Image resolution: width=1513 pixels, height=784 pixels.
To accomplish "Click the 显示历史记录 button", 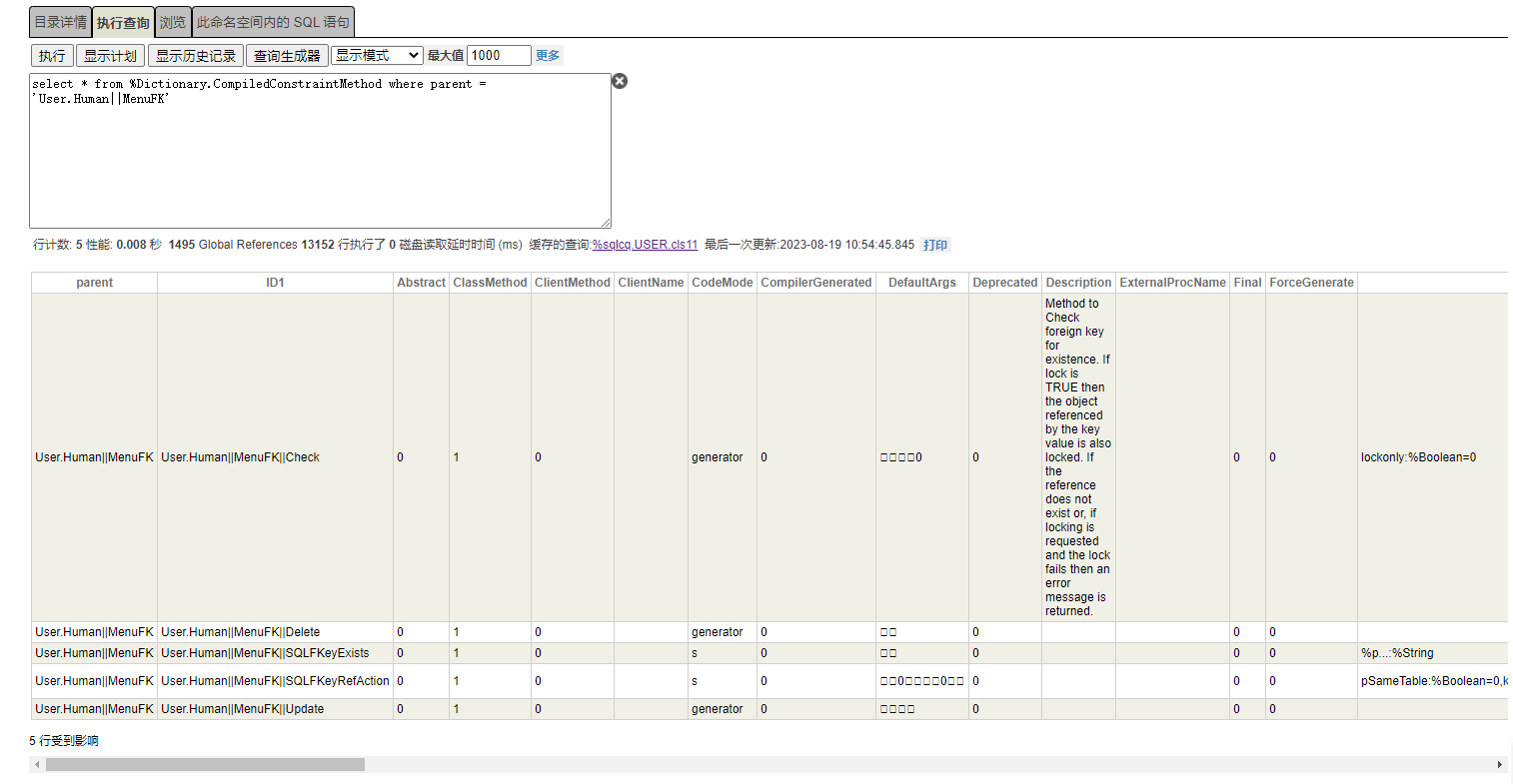I will tap(196, 56).
